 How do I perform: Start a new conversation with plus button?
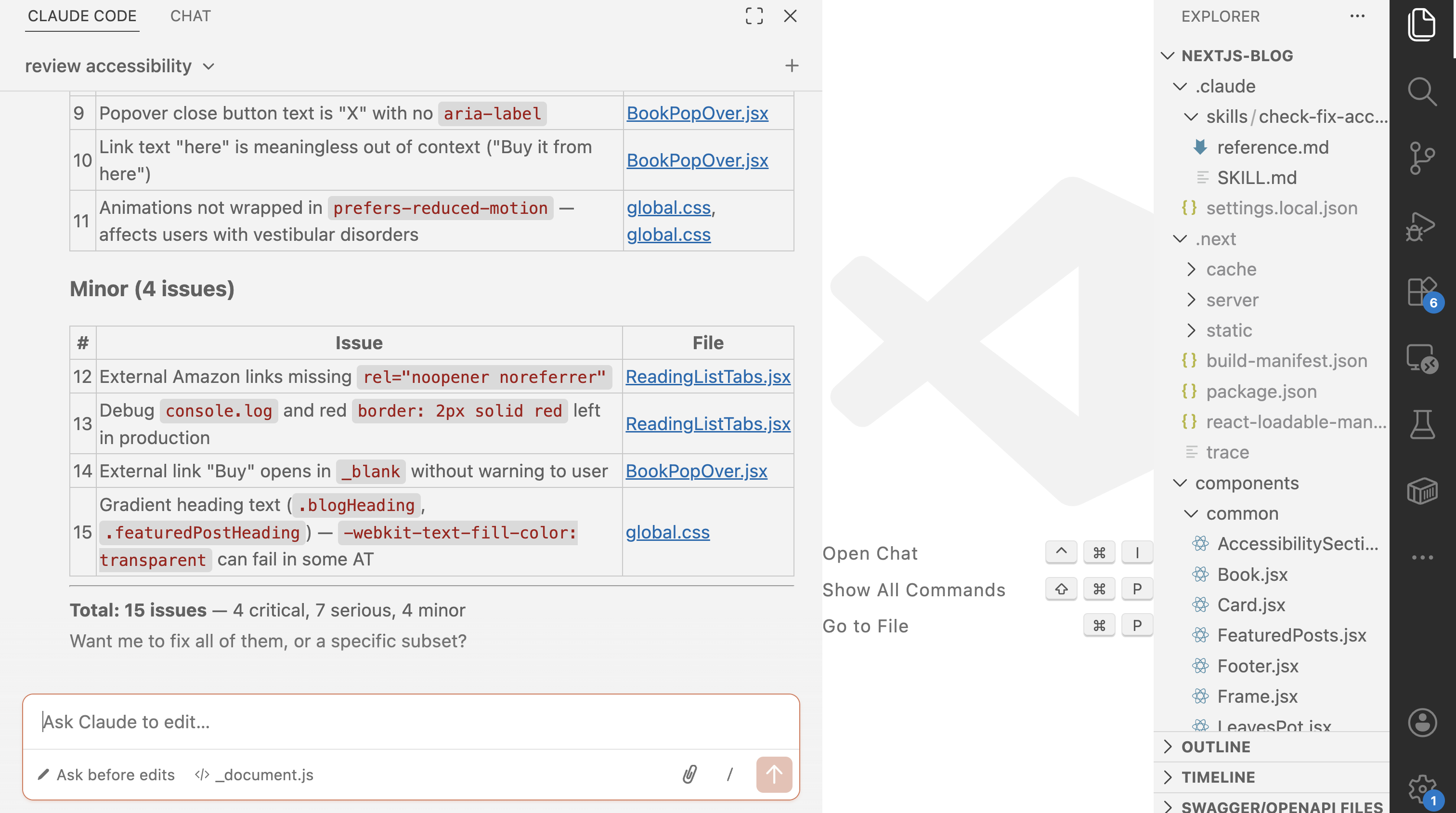pos(791,65)
